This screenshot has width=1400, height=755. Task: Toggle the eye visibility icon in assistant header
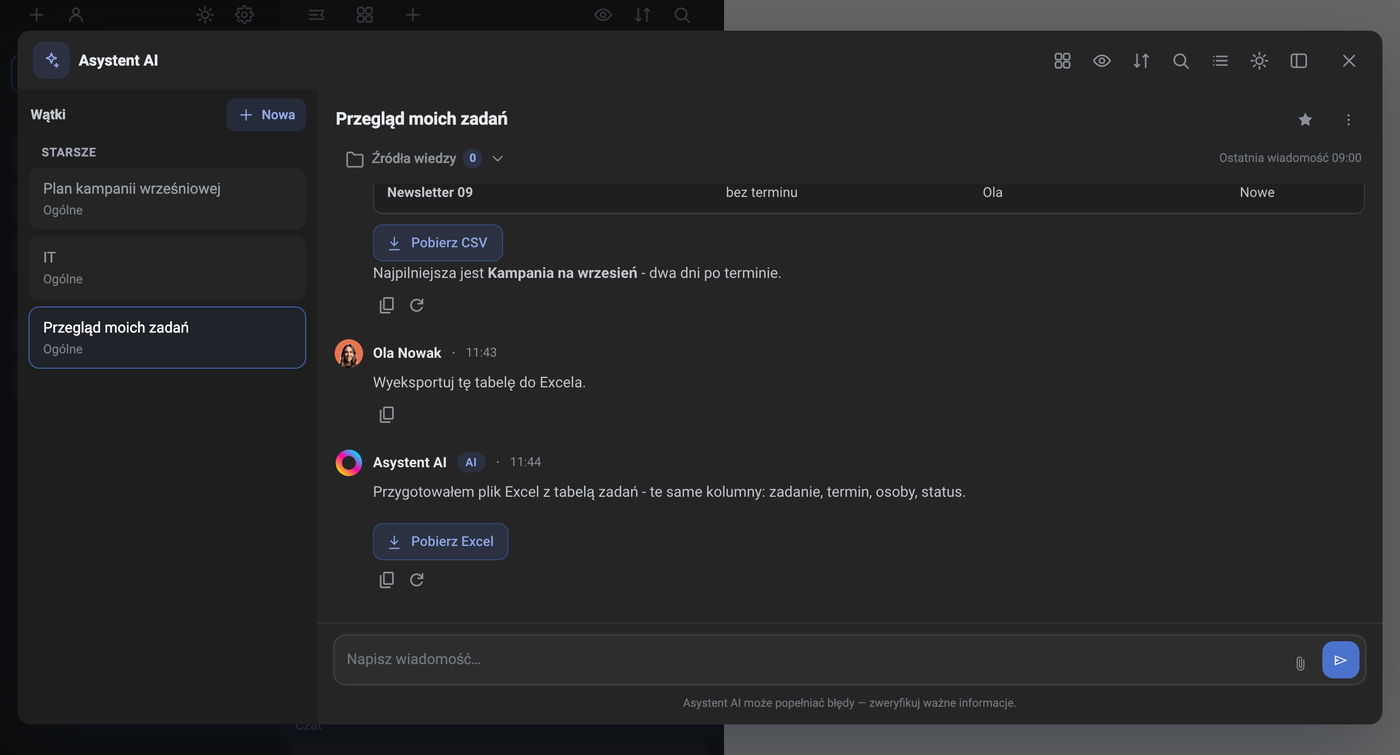click(x=1102, y=61)
